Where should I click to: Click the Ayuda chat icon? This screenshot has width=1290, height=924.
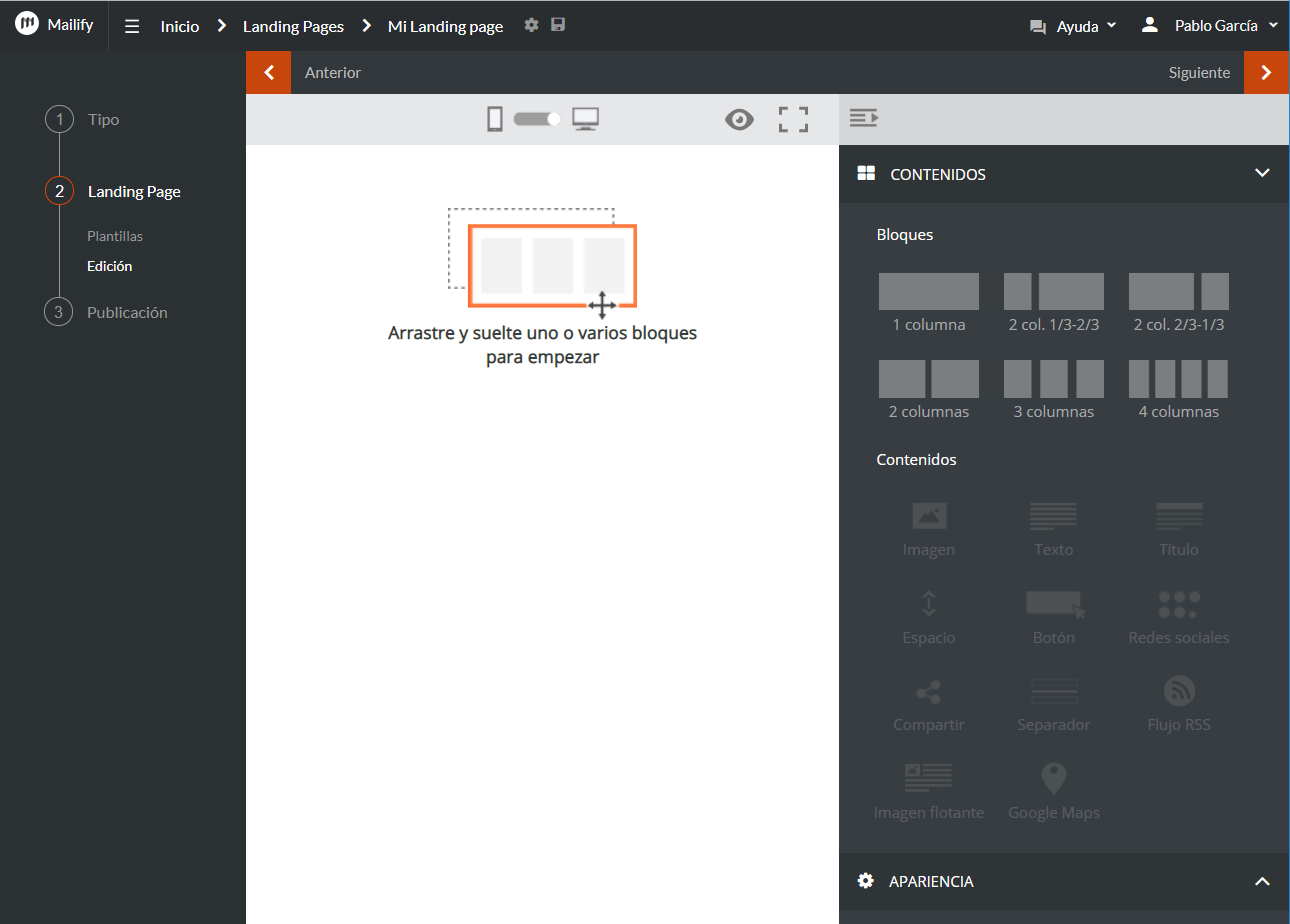point(1038,27)
